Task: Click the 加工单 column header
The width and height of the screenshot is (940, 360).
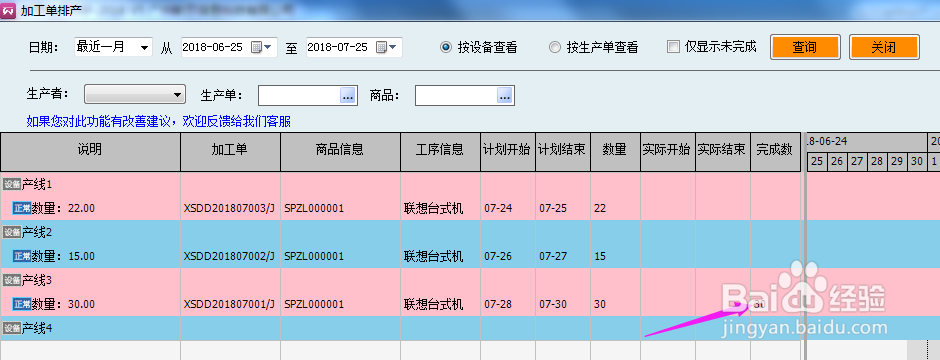Action: tap(230, 152)
